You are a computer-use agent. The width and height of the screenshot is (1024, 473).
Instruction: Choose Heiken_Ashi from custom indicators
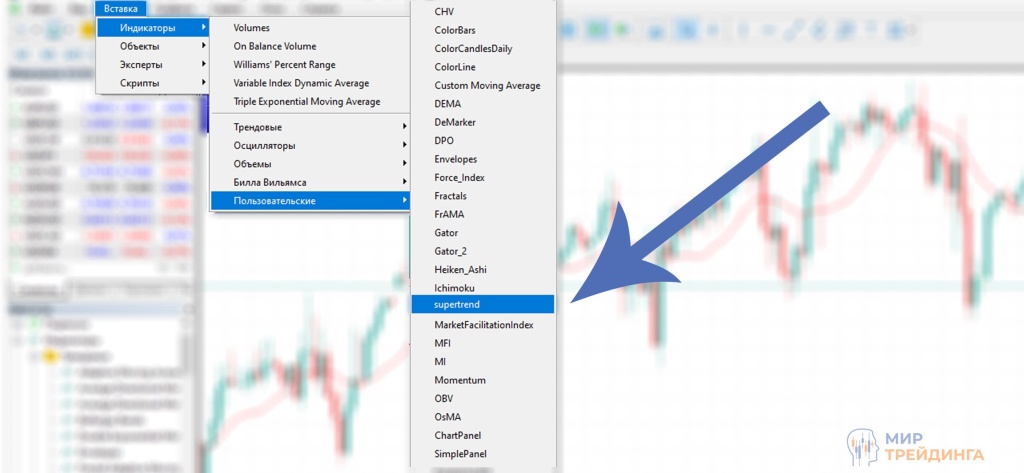coord(461,270)
